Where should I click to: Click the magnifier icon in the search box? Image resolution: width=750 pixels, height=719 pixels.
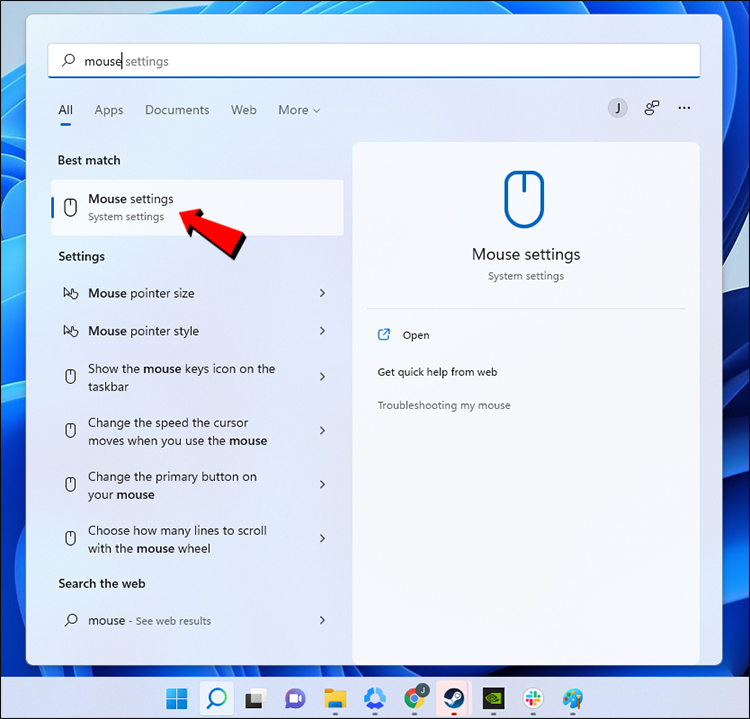click(69, 60)
